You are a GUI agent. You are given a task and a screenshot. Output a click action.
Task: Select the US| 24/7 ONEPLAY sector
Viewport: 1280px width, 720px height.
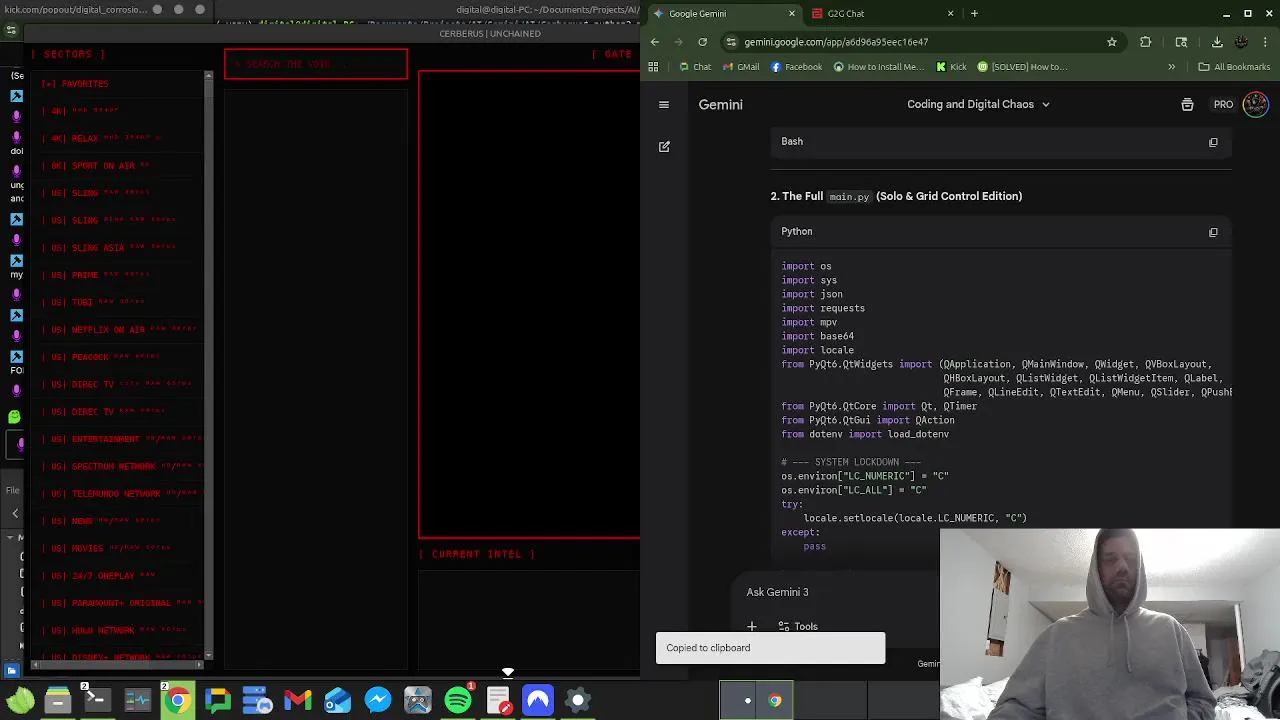pos(116,576)
